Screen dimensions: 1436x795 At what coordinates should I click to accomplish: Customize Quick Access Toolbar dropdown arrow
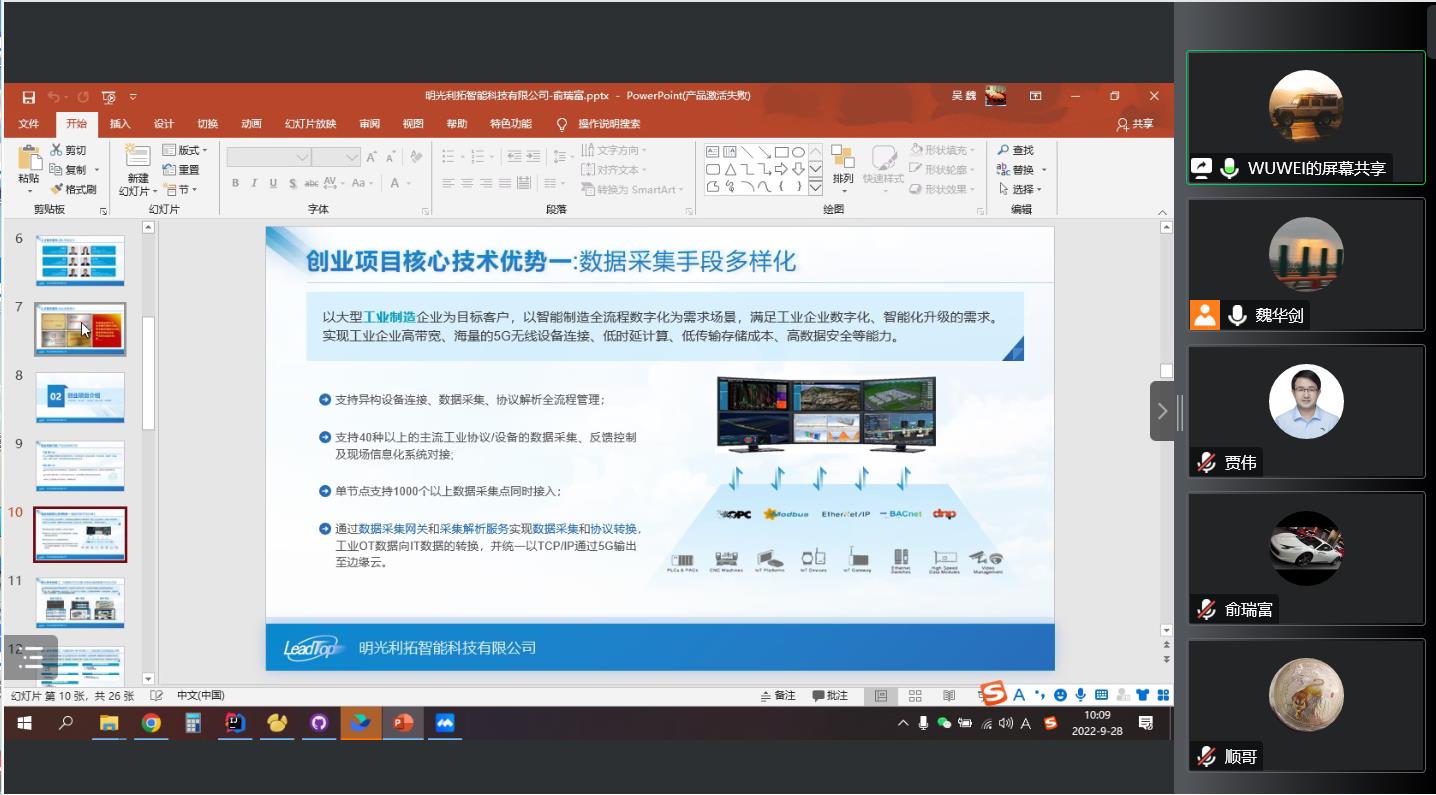pyautogui.click(x=133, y=97)
